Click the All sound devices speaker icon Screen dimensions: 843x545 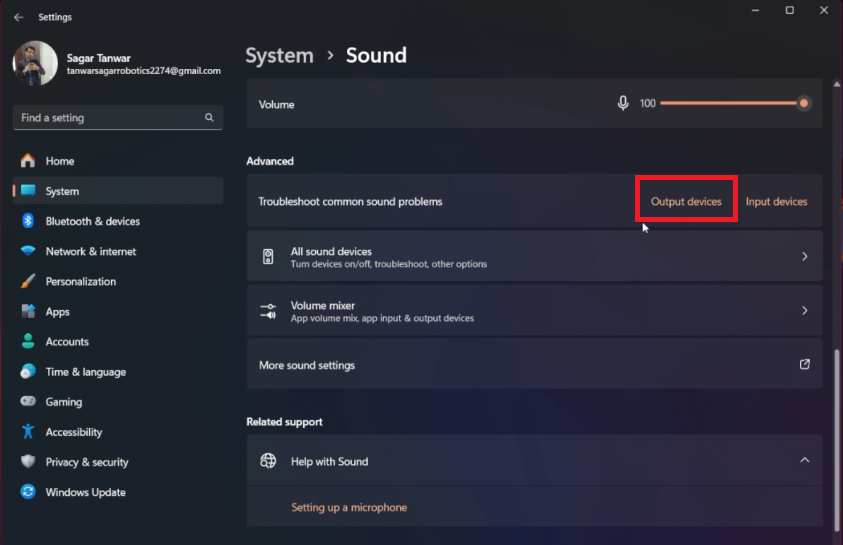268,257
